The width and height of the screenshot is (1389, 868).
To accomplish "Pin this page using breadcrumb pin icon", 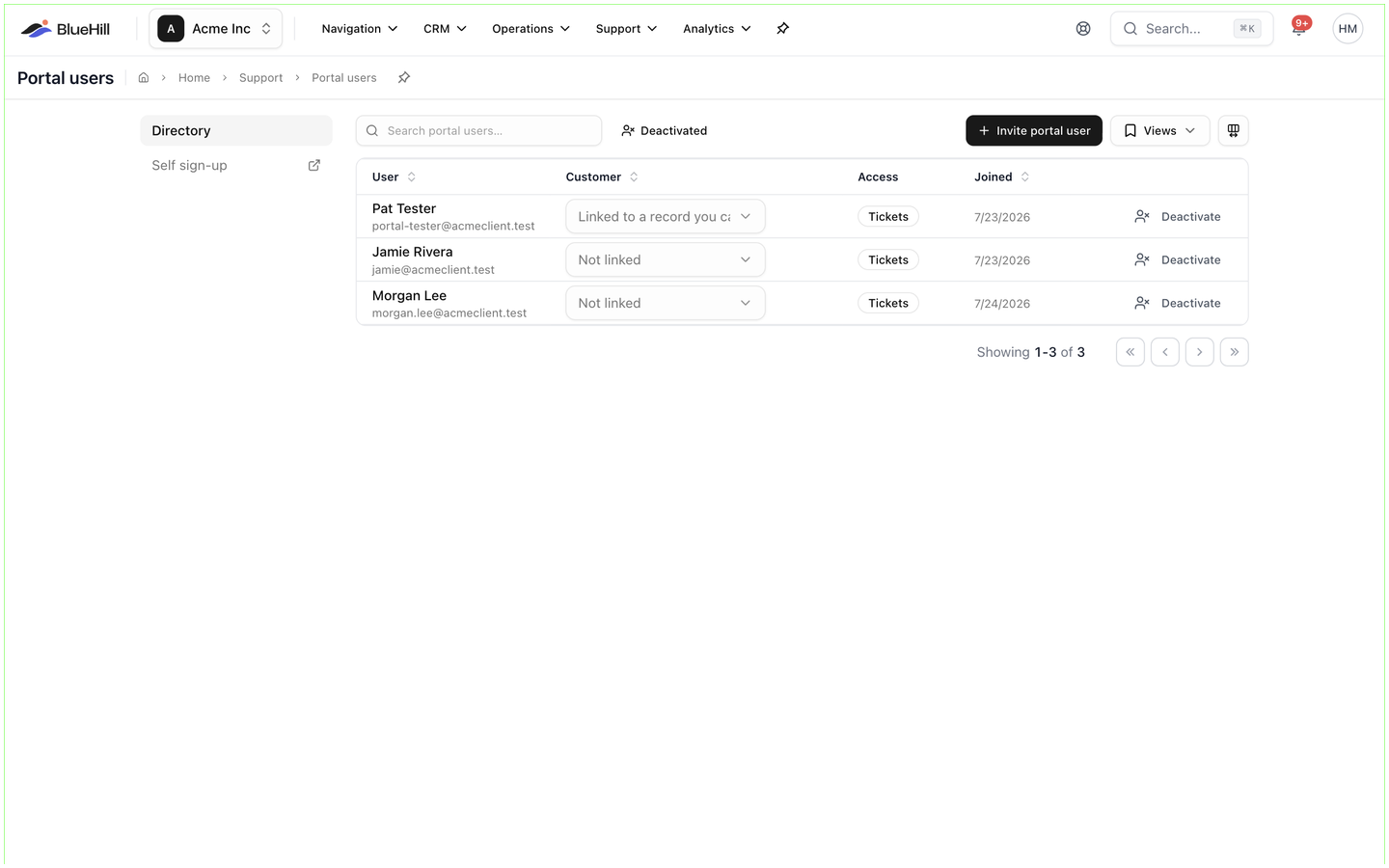I will tap(404, 78).
